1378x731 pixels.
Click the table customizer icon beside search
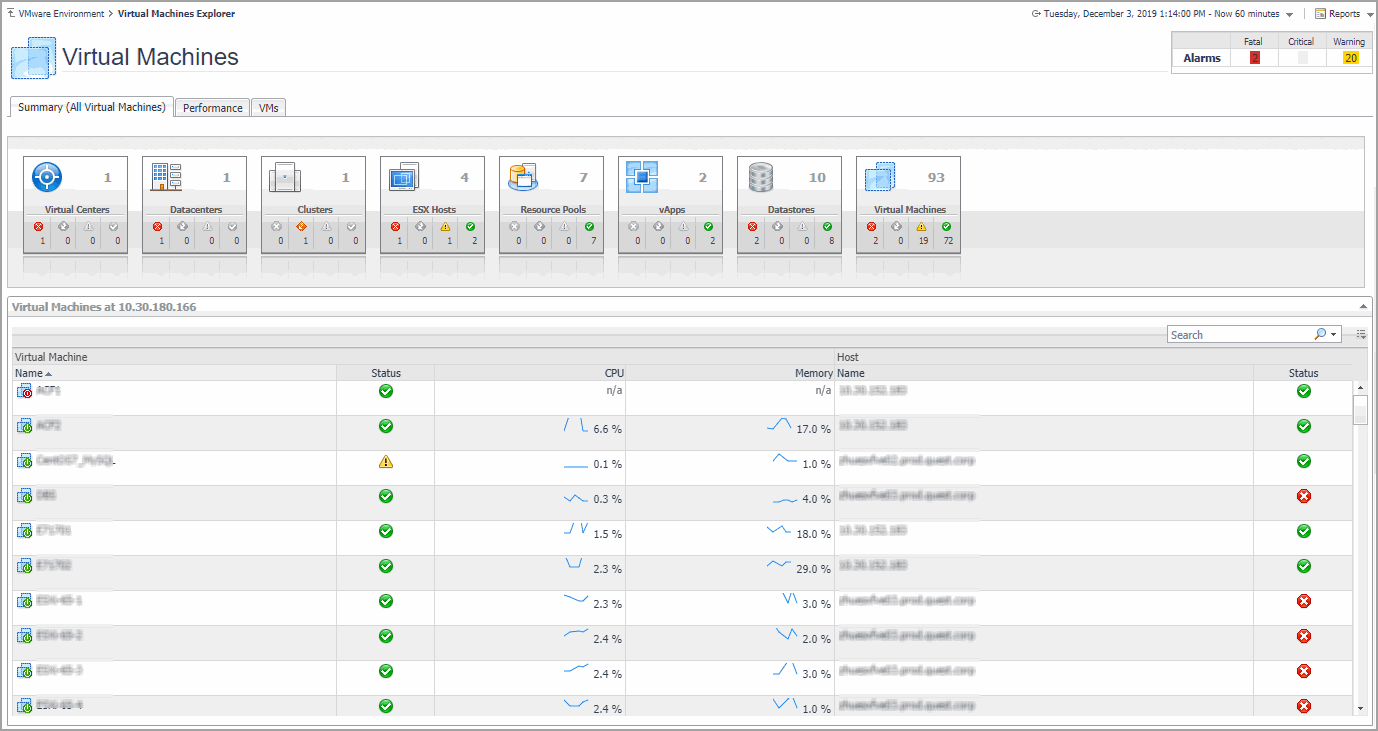pyautogui.click(x=1361, y=334)
